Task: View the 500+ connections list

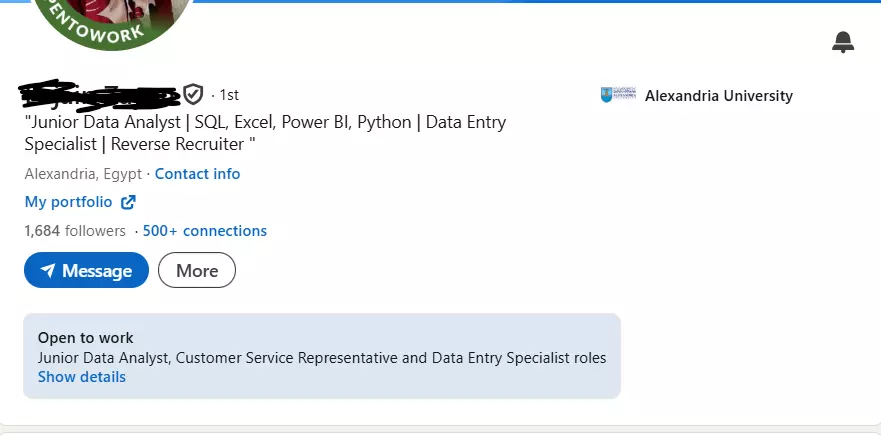Action: (204, 231)
